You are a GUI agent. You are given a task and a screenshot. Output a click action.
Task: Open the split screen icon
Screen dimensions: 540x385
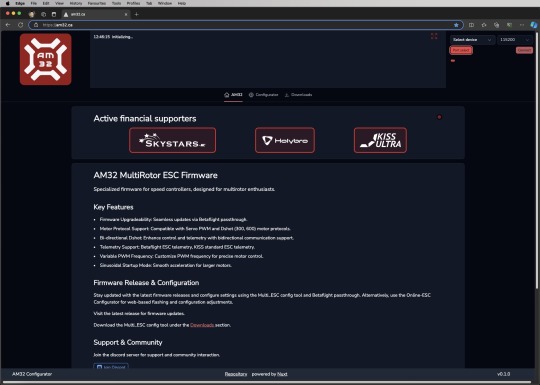coord(471,25)
